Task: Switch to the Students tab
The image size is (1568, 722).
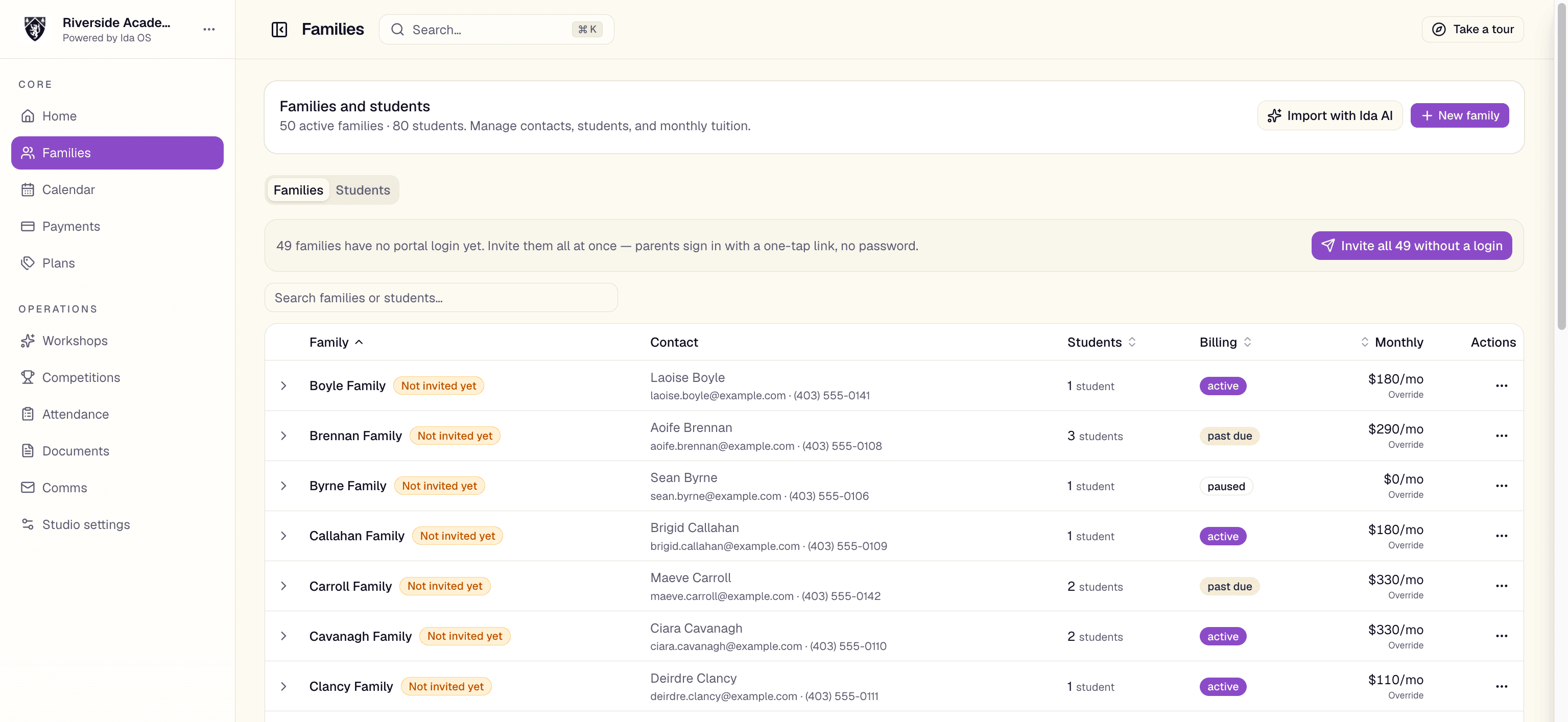Action: click(363, 190)
